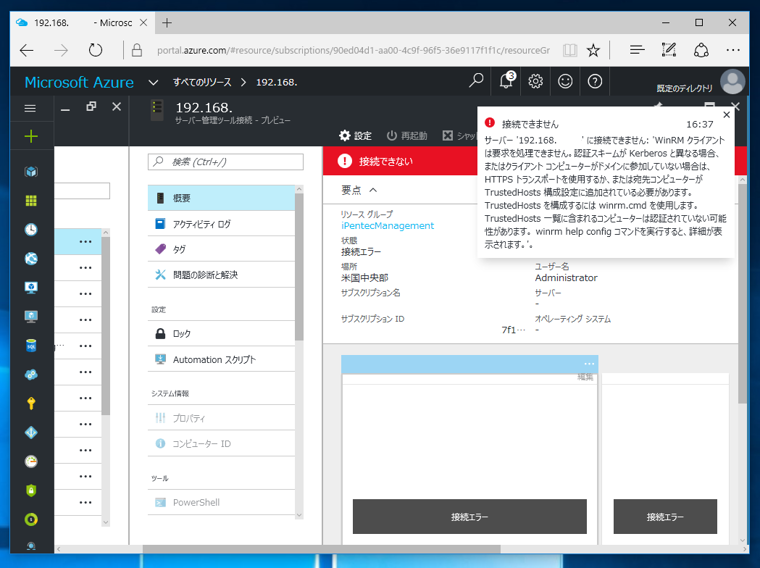
Task: Expand Microsoft Azure header dropdown chevron
Action: (x=153, y=82)
